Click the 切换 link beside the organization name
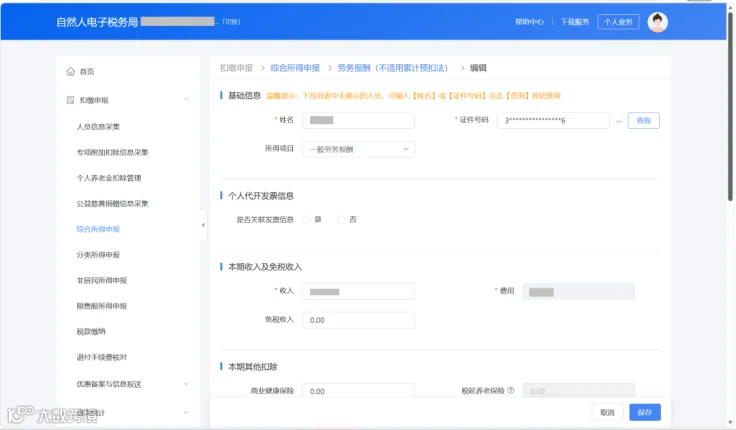Image resolution: width=736 pixels, height=430 pixels. [231, 22]
